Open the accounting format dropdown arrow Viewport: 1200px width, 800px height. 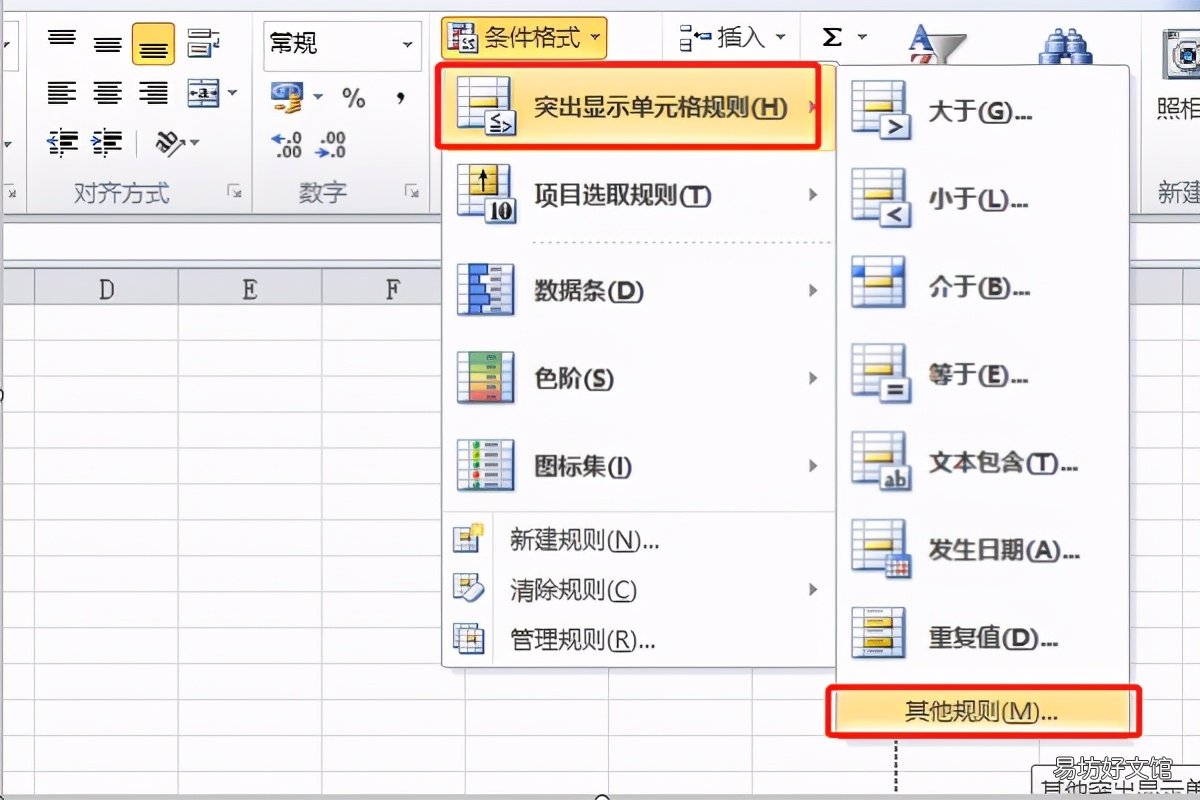tap(318, 97)
